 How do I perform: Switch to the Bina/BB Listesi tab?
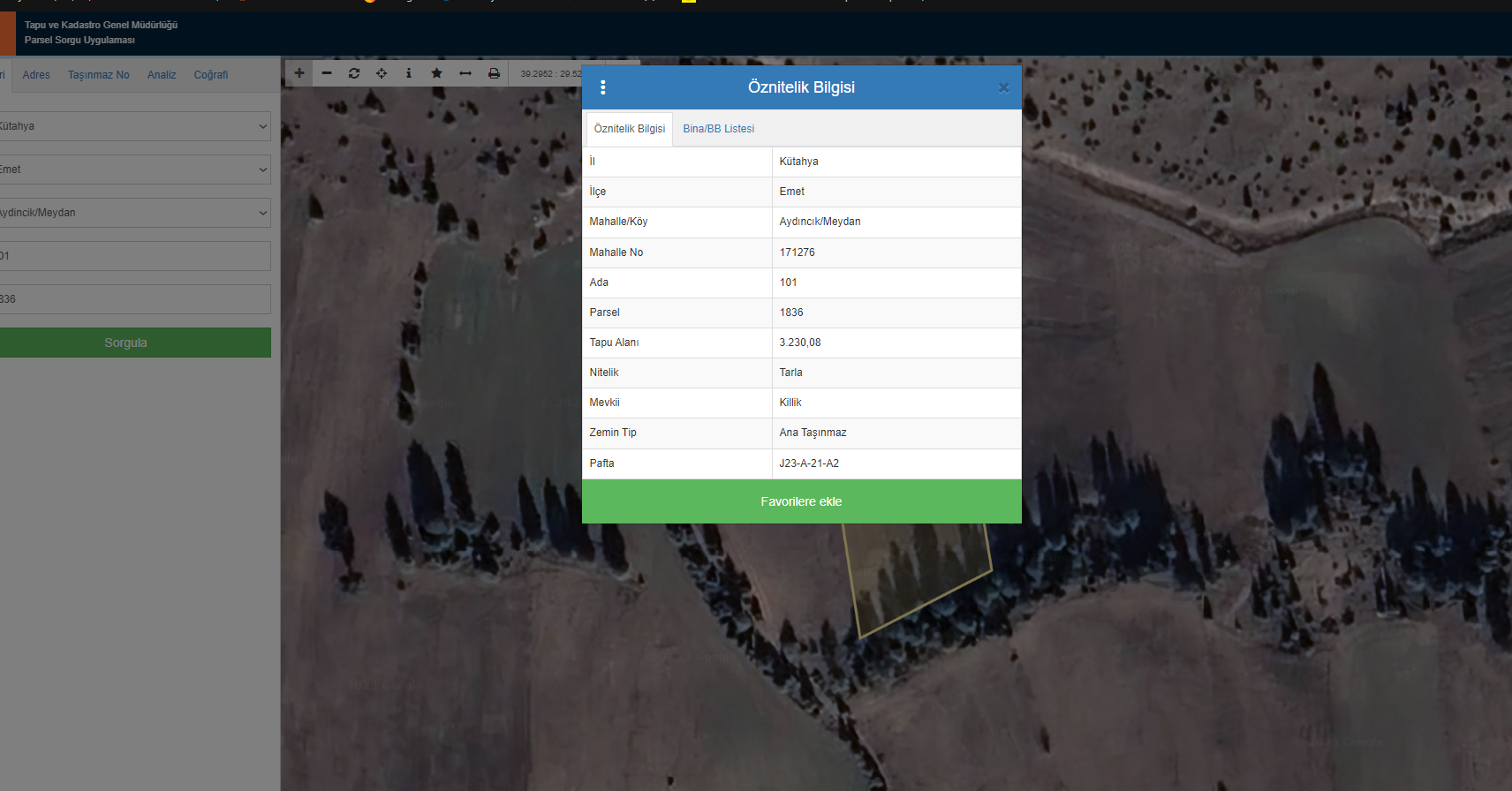point(718,129)
